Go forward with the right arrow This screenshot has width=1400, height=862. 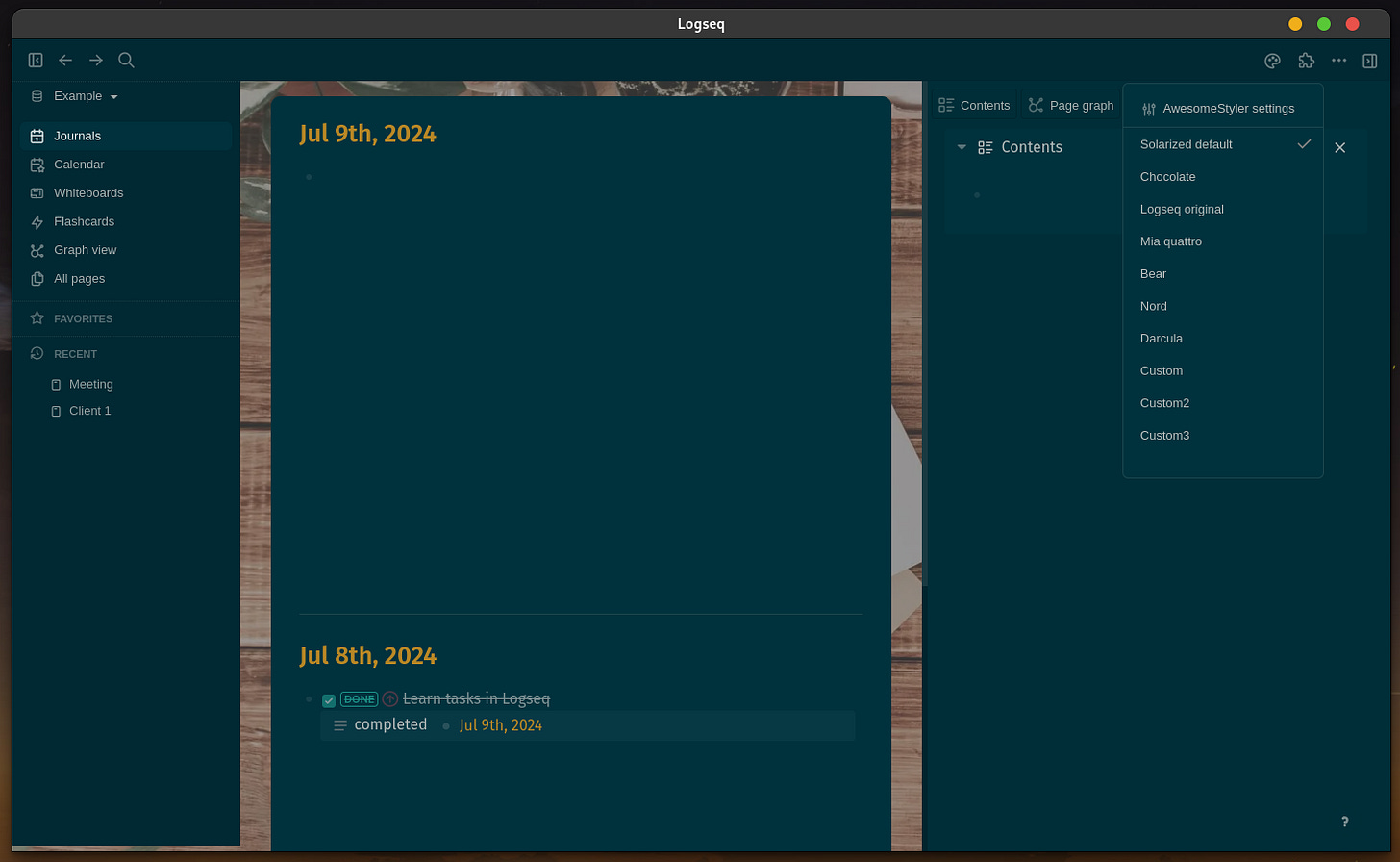(96, 60)
